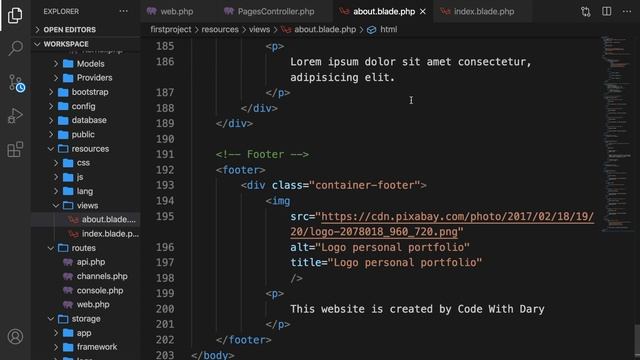
Task: Click firstproject in the breadcrumb
Action: click(x=171, y=29)
